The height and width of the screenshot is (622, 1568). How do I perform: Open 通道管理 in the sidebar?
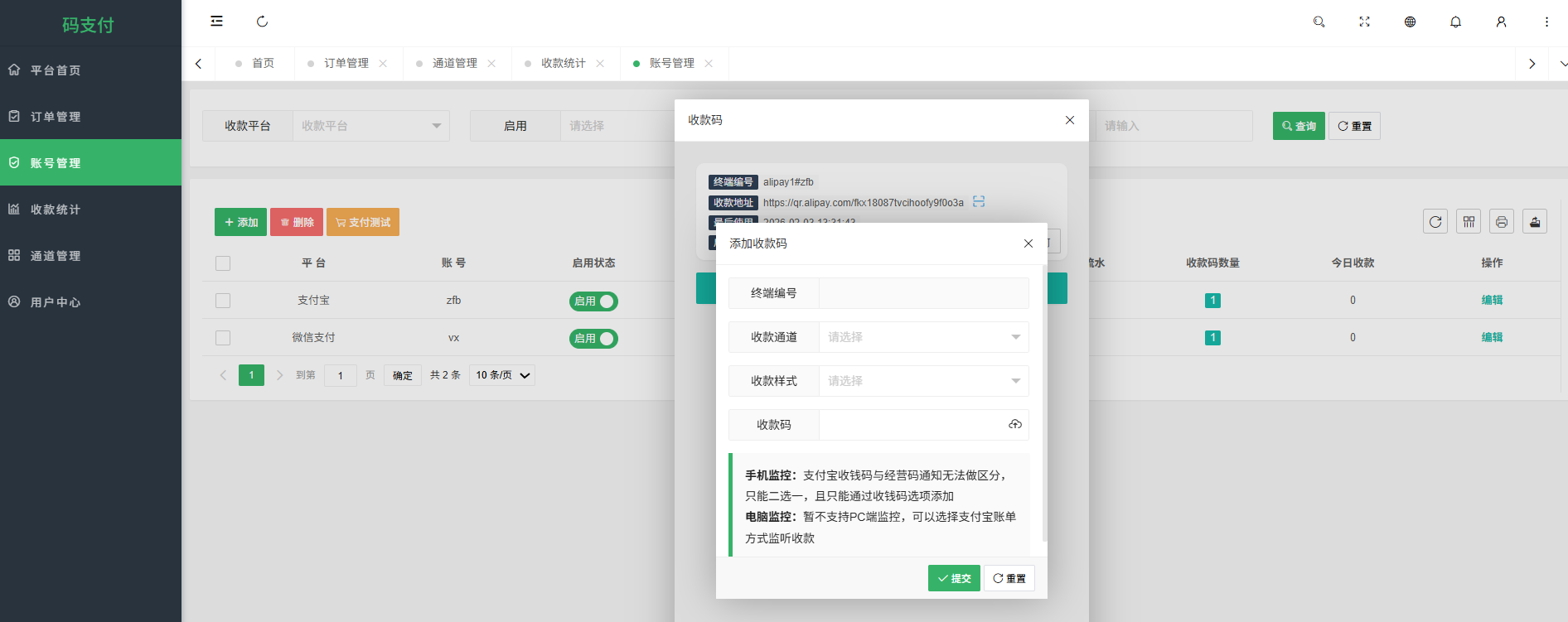pos(90,255)
